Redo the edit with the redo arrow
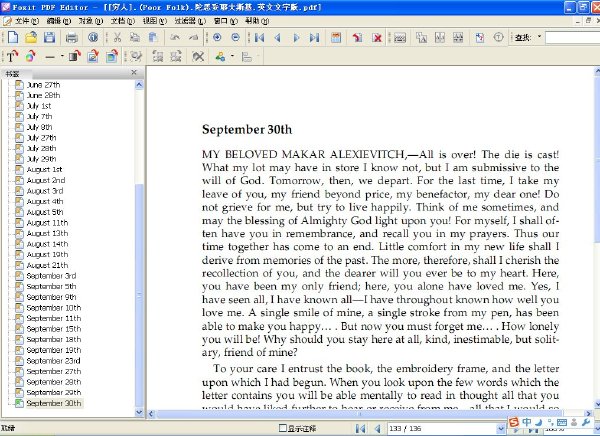The width and height of the screenshot is (600, 436). pos(194,38)
